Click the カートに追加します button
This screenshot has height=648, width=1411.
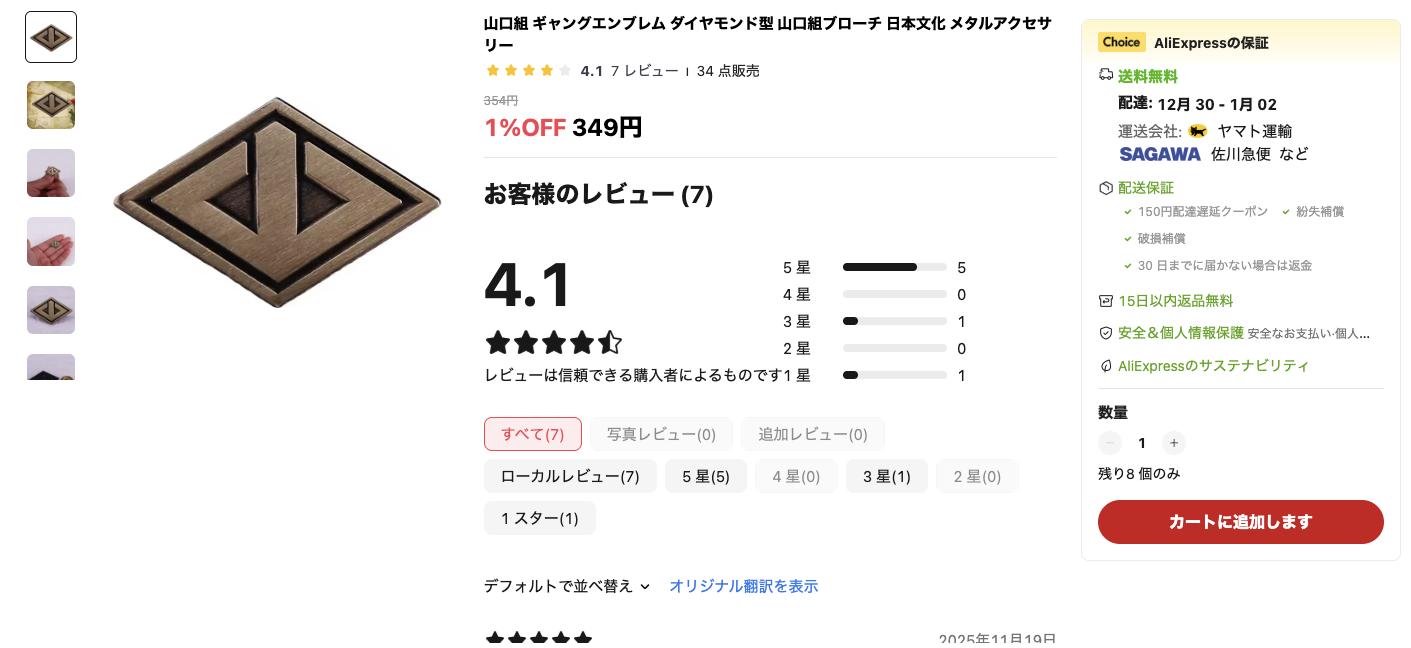pos(1240,522)
